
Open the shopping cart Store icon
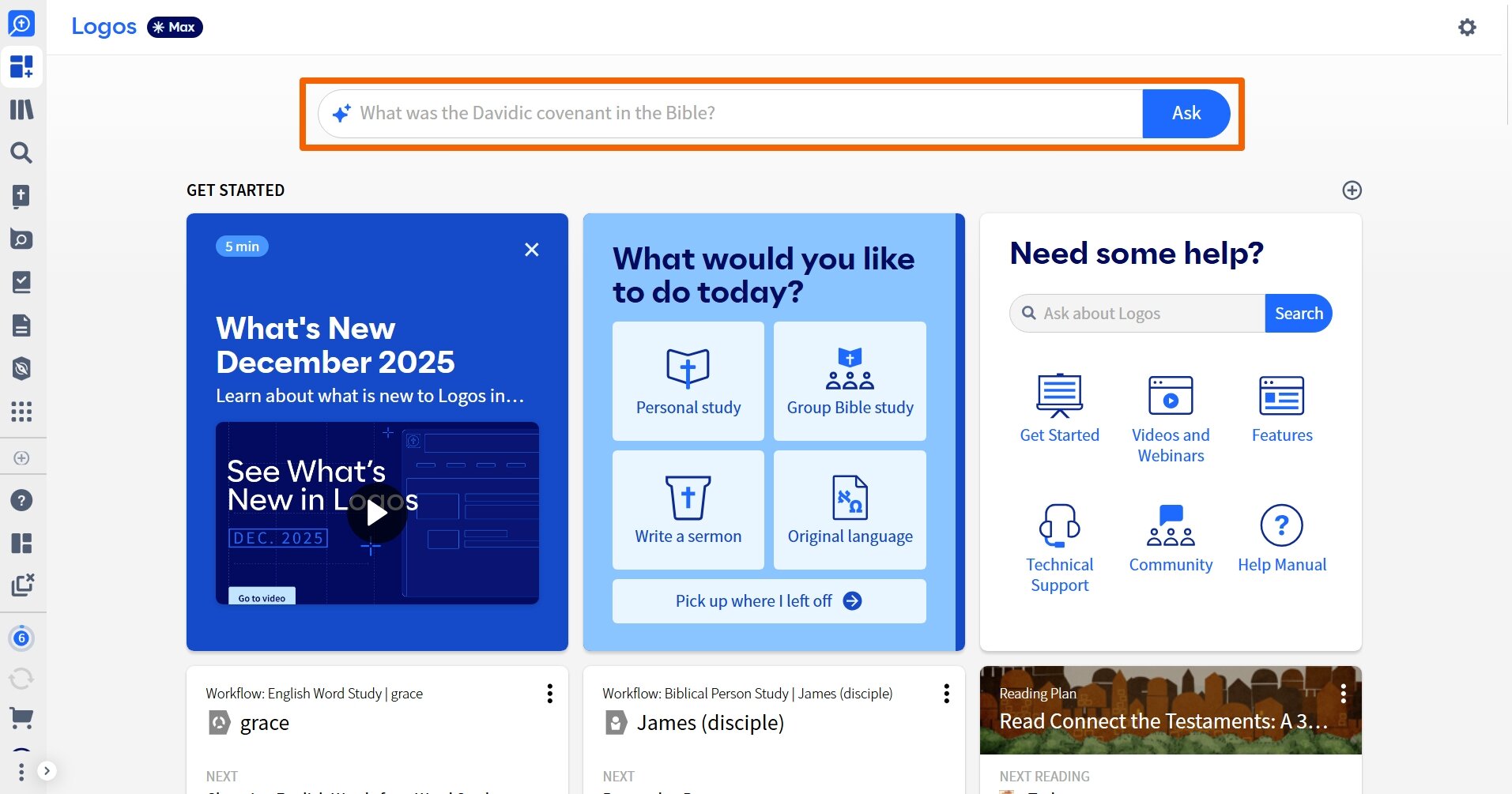point(21,718)
